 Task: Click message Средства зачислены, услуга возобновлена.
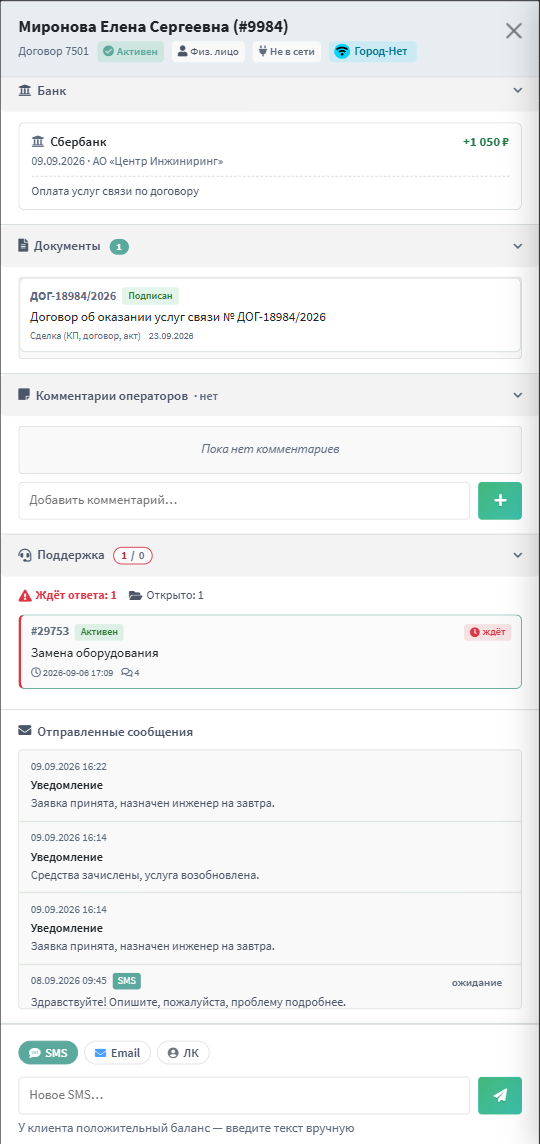[x=146, y=875]
